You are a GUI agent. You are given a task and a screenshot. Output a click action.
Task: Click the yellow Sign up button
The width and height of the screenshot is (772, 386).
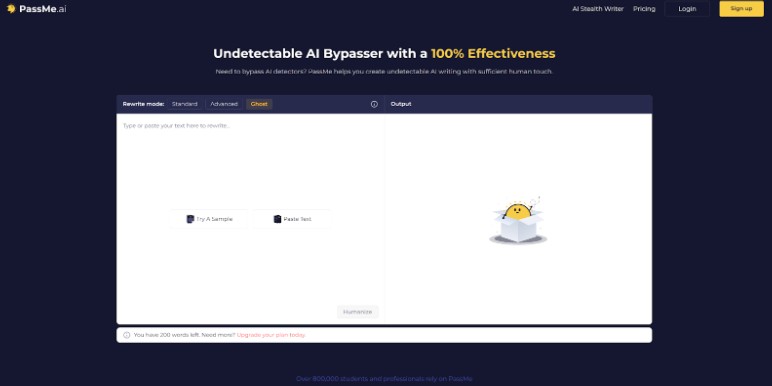click(x=741, y=9)
